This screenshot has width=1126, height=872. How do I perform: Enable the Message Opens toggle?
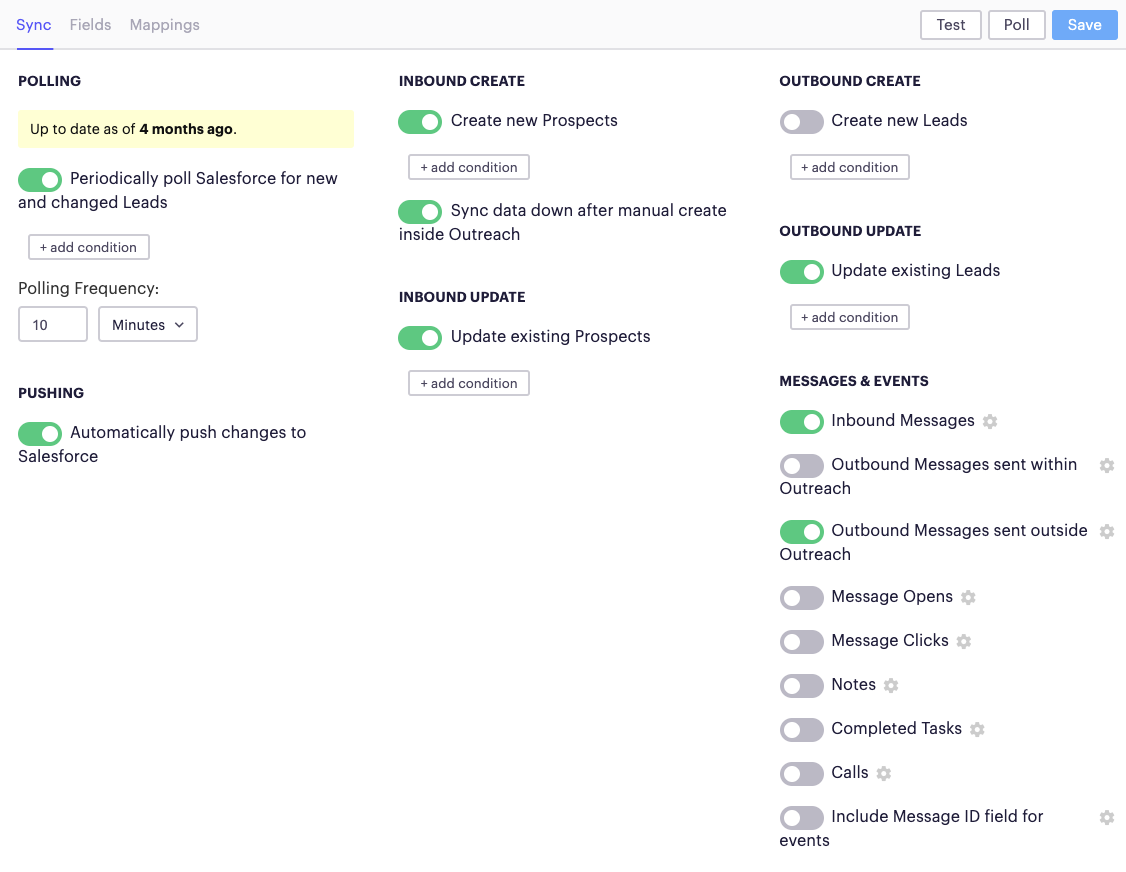tap(801, 597)
